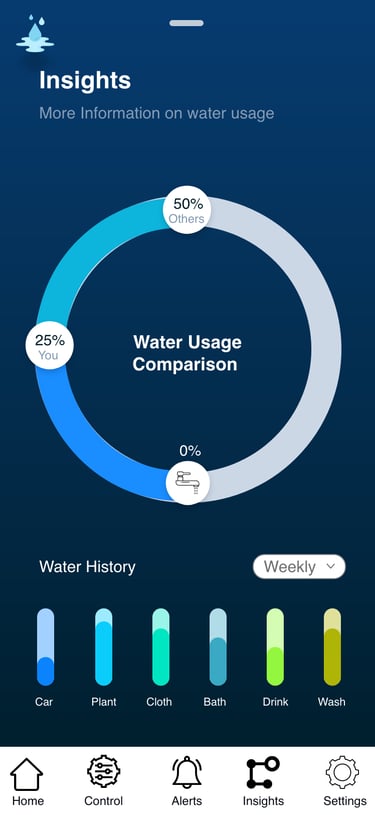
Task: Select the Car usage bar
Action: pyautogui.click(x=45, y=647)
